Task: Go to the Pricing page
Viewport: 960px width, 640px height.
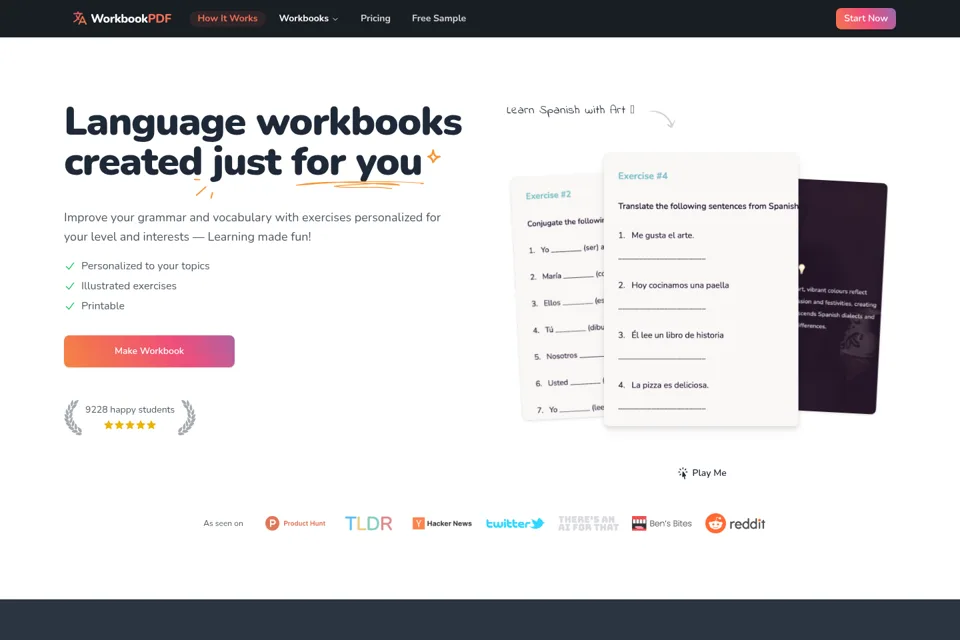Action: coord(375,18)
